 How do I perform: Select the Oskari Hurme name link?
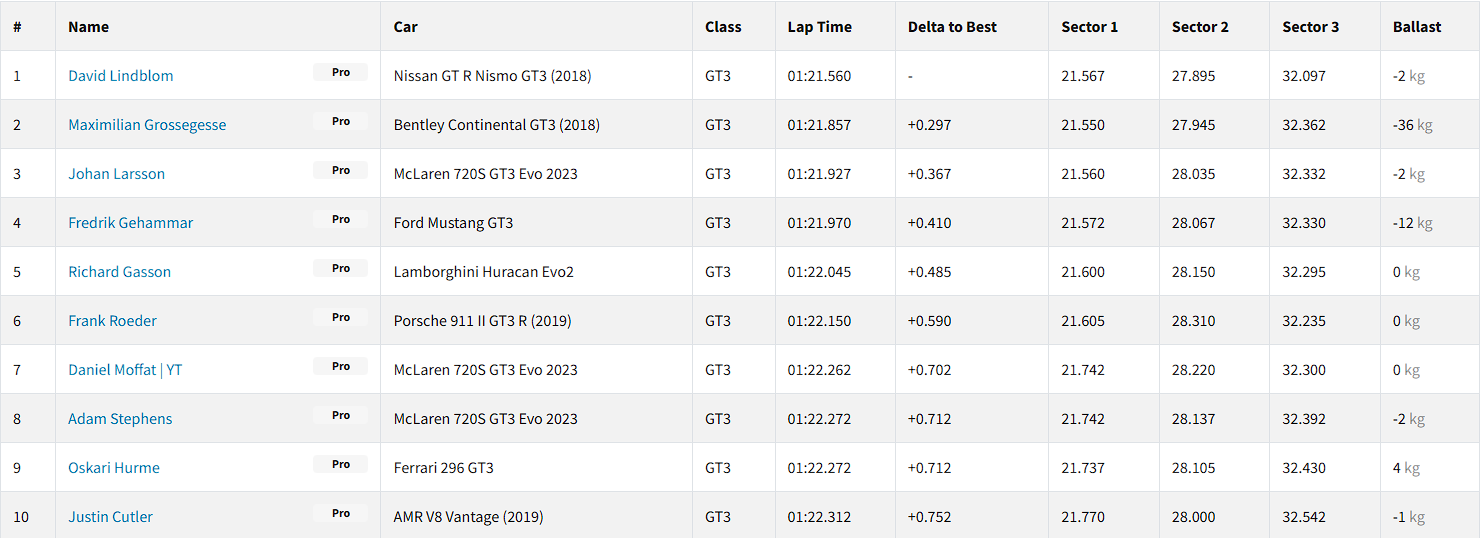pyautogui.click(x=114, y=468)
